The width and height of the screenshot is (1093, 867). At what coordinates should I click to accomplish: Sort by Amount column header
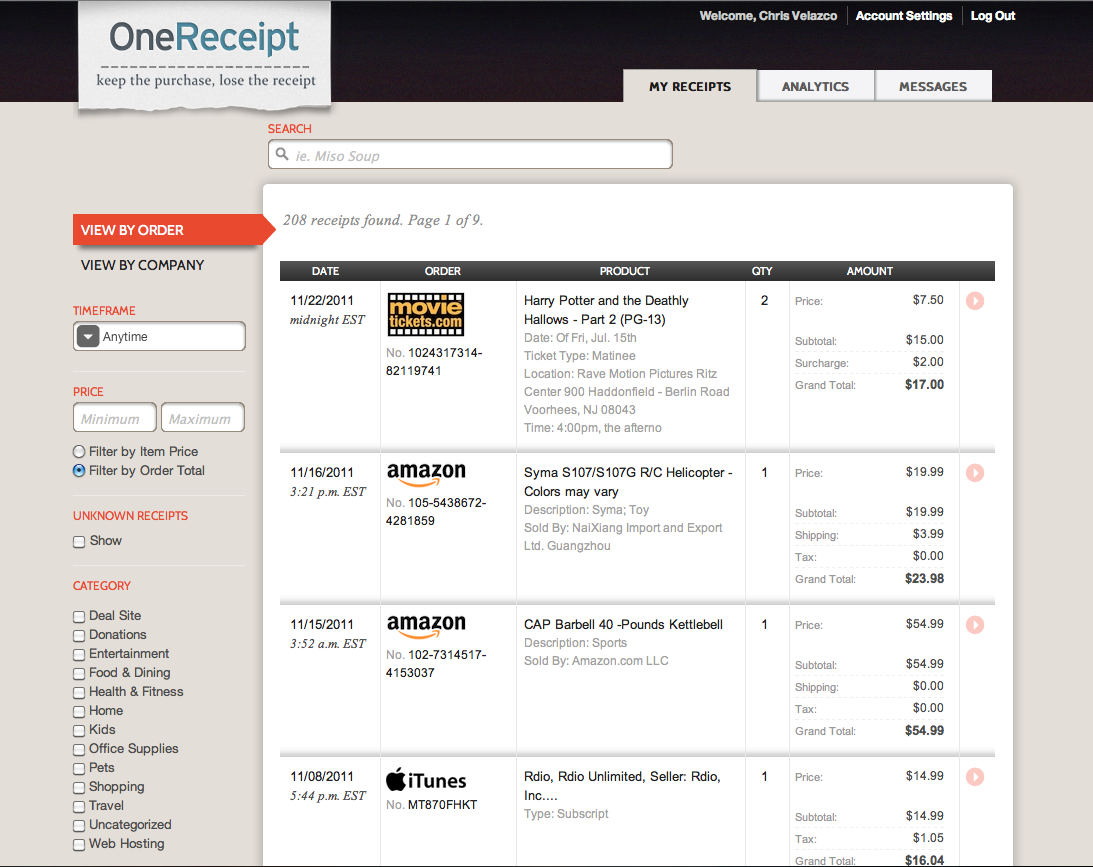pos(869,271)
